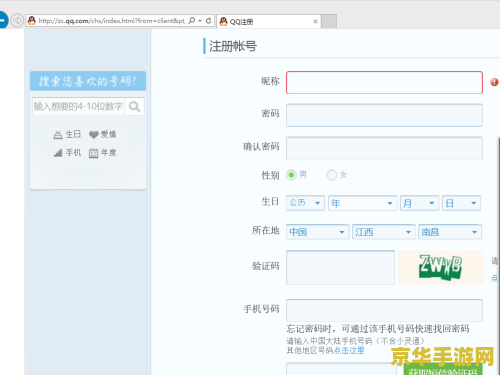Choose the 手机 number category
The width and height of the screenshot is (500, 375).
point(67,153)
